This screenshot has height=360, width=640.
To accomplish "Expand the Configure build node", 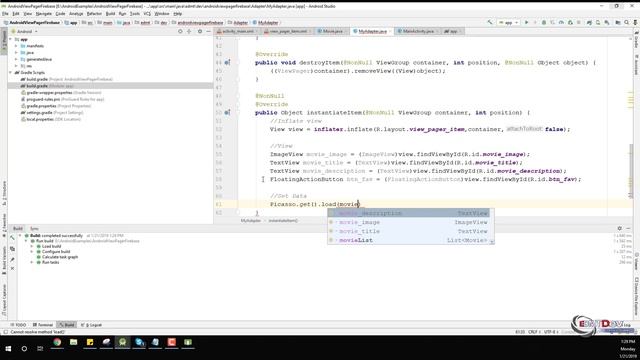I will tap(32, 252).
